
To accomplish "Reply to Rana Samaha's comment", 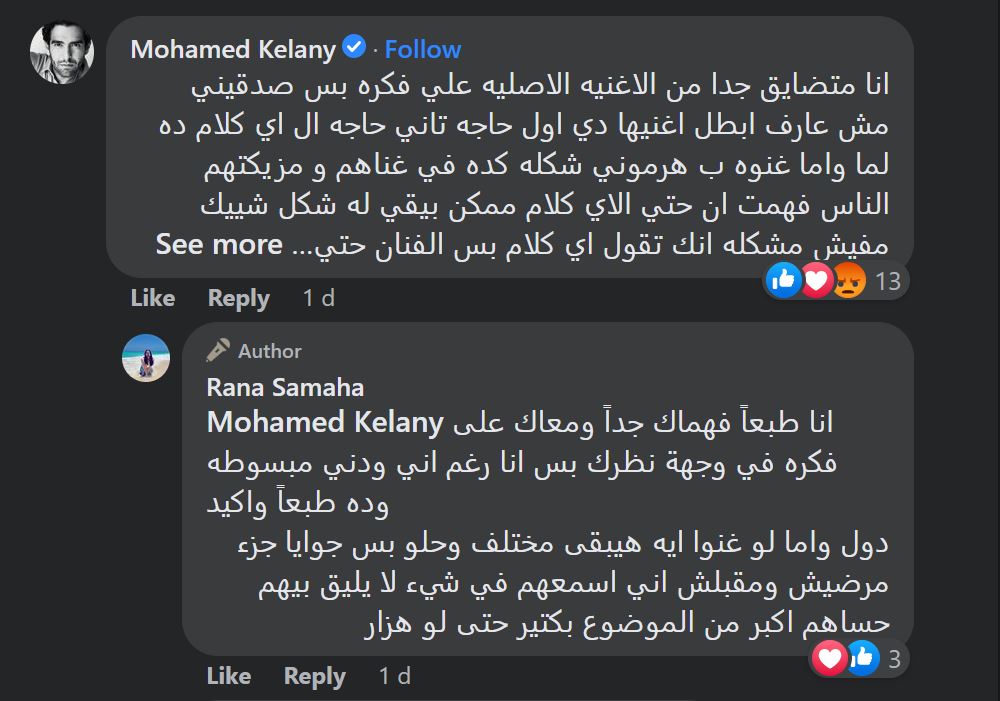I will pos(314,676).
